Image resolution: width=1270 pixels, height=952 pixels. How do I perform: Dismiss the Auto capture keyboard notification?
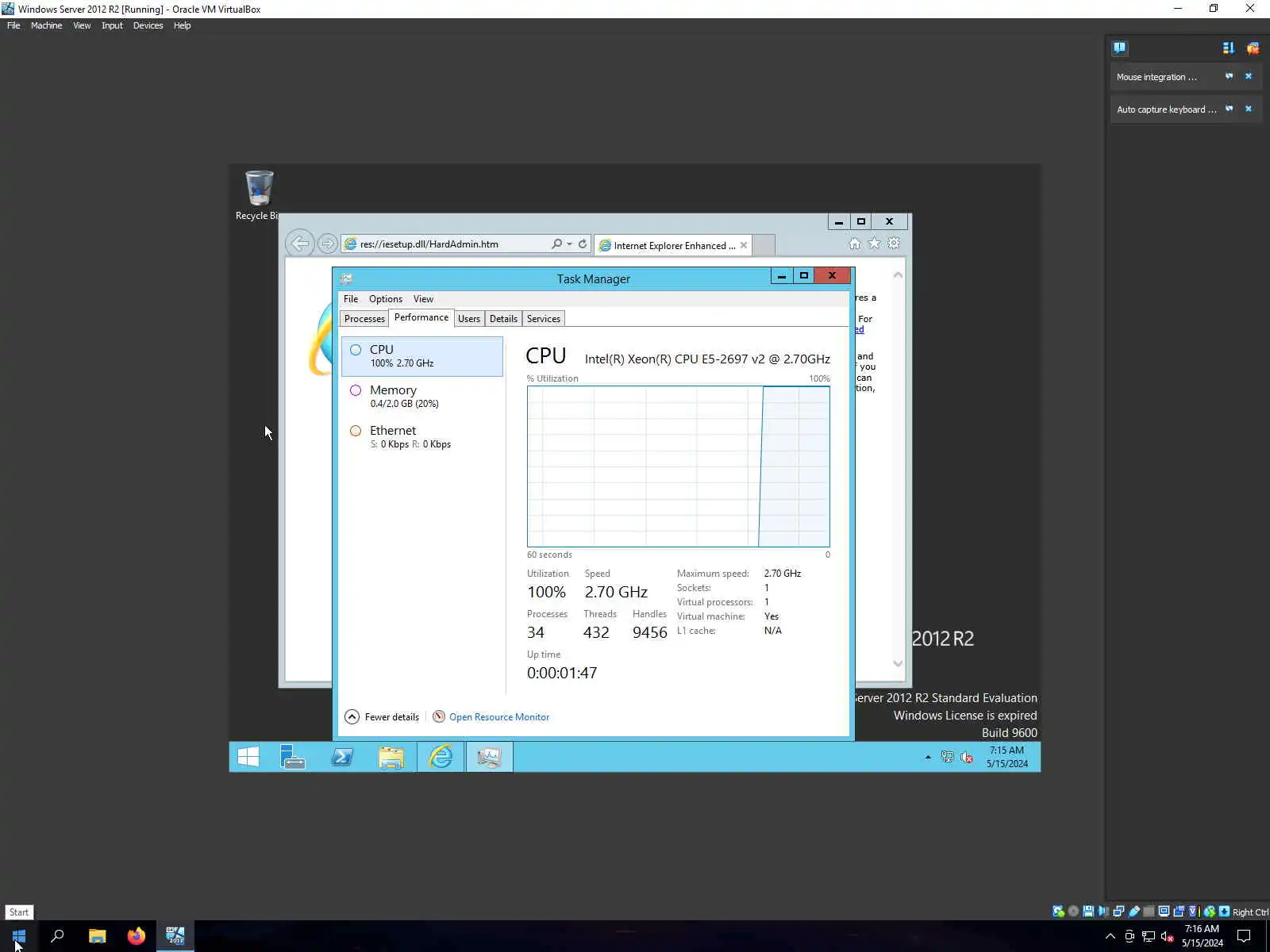[1249, 109]
